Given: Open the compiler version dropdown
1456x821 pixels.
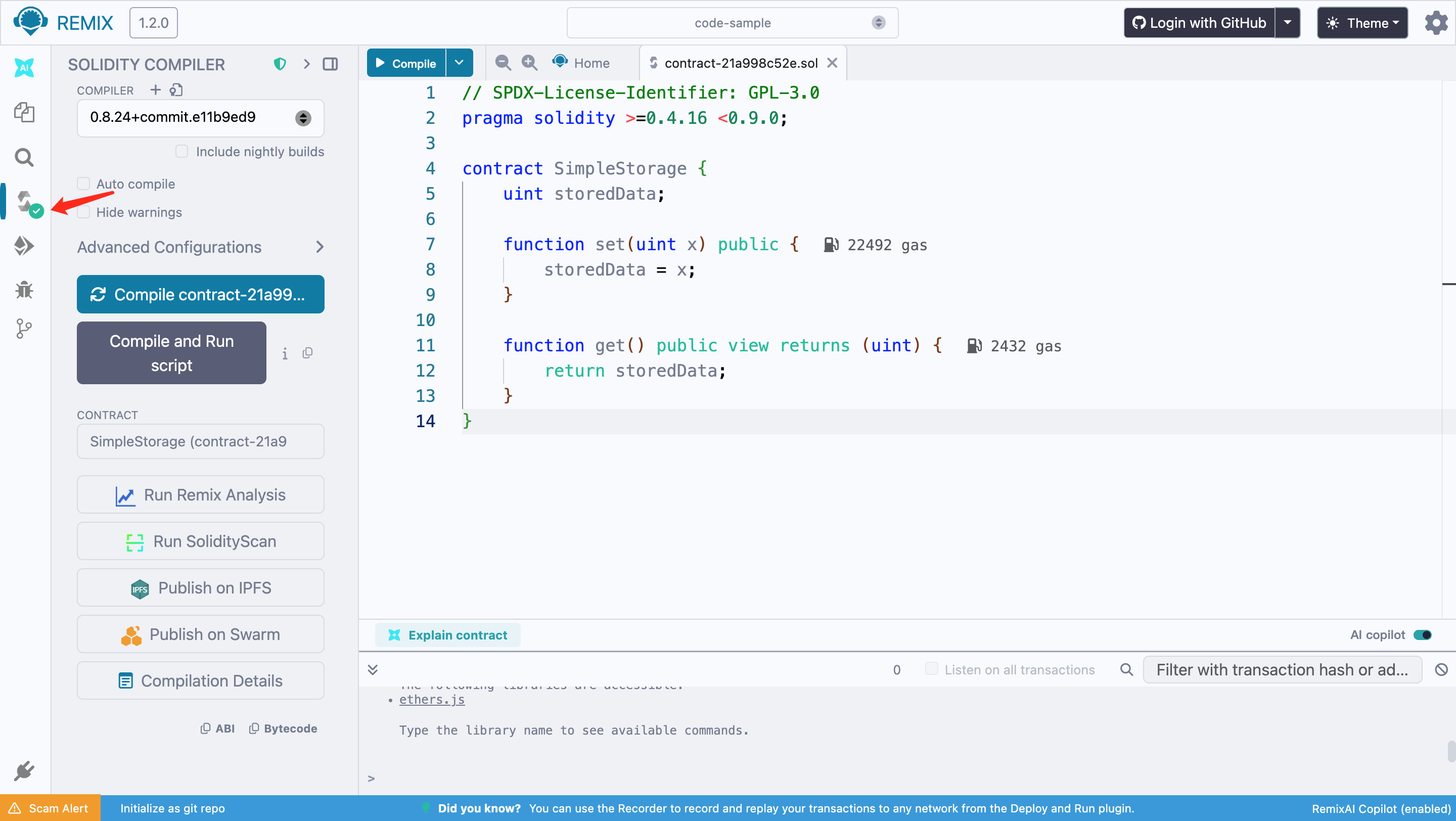Looking at the screenshot, I should 200,117.
